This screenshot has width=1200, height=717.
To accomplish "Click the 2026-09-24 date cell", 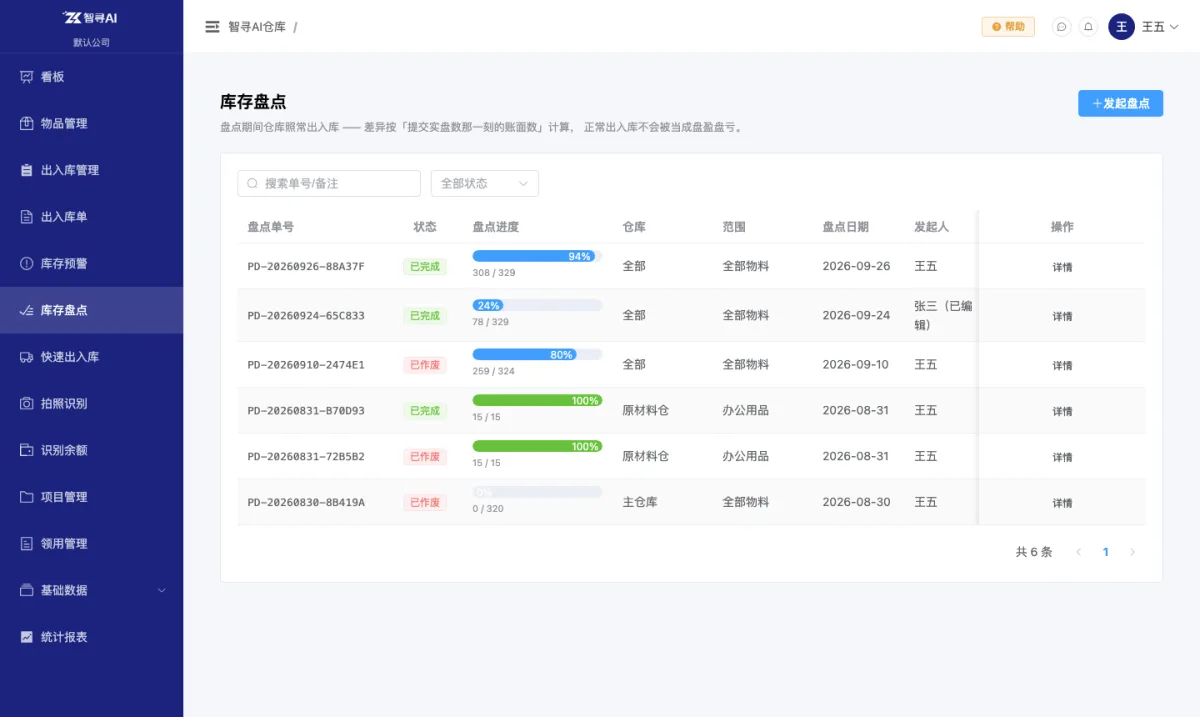I will click(x=856, y=315).
